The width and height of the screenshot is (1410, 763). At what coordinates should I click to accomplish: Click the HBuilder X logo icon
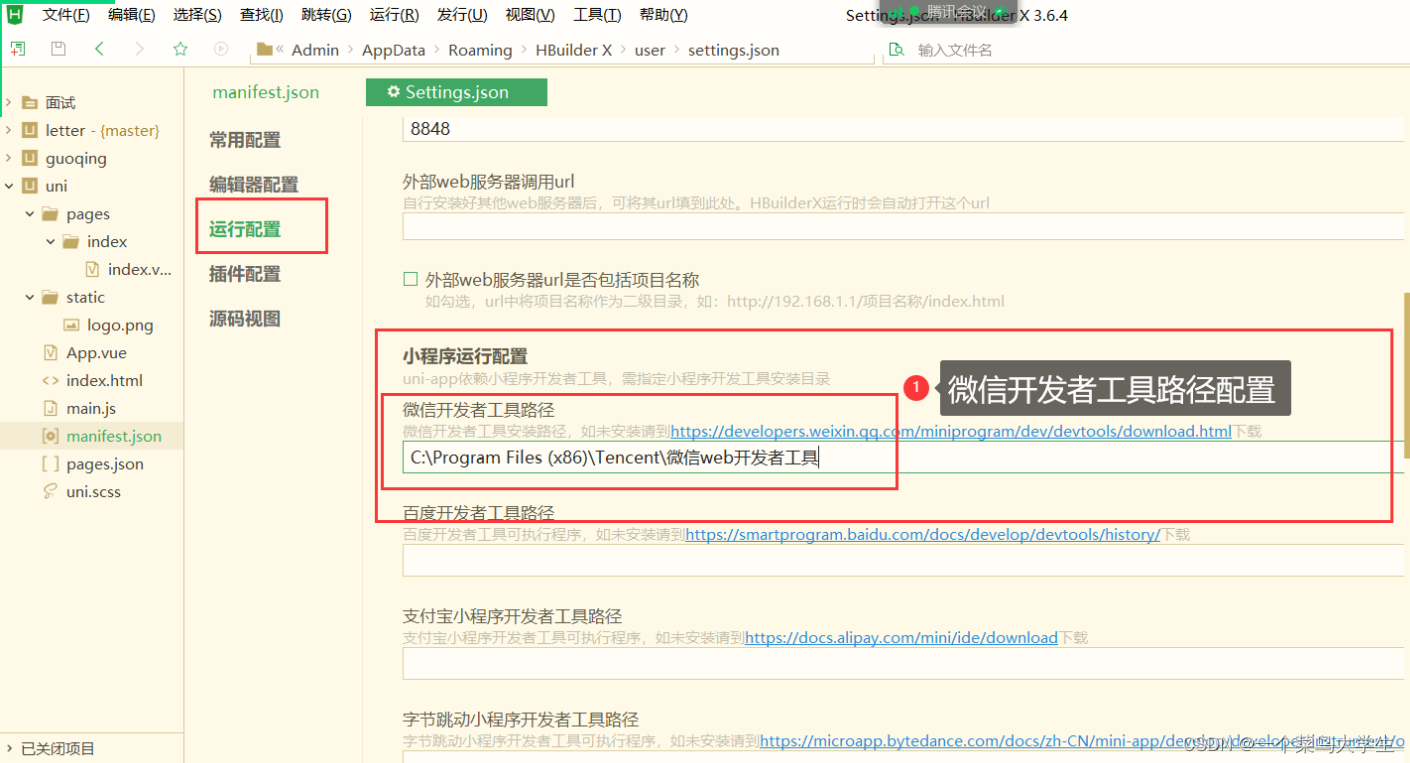click(15, 14)
